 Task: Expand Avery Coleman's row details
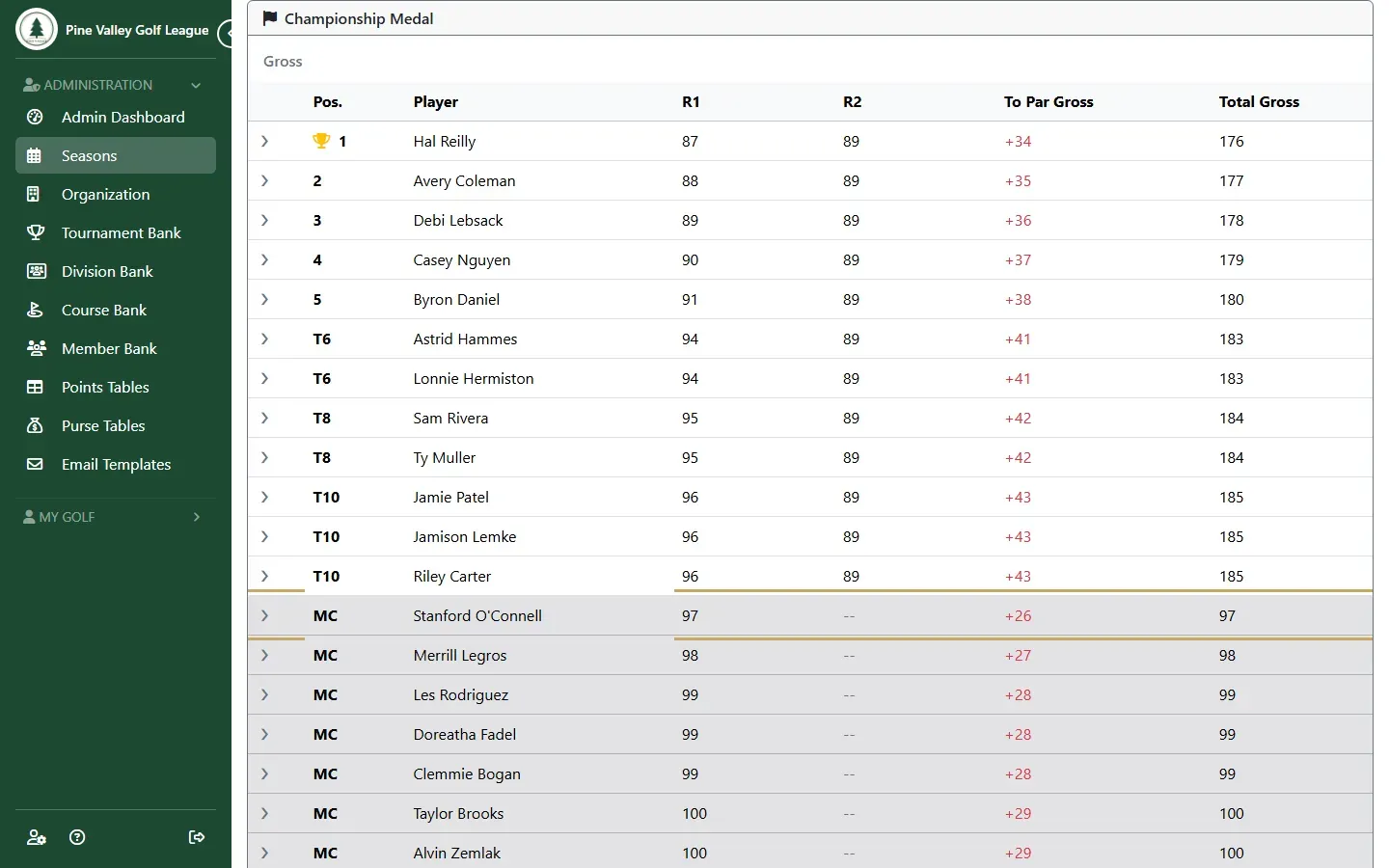264,180
